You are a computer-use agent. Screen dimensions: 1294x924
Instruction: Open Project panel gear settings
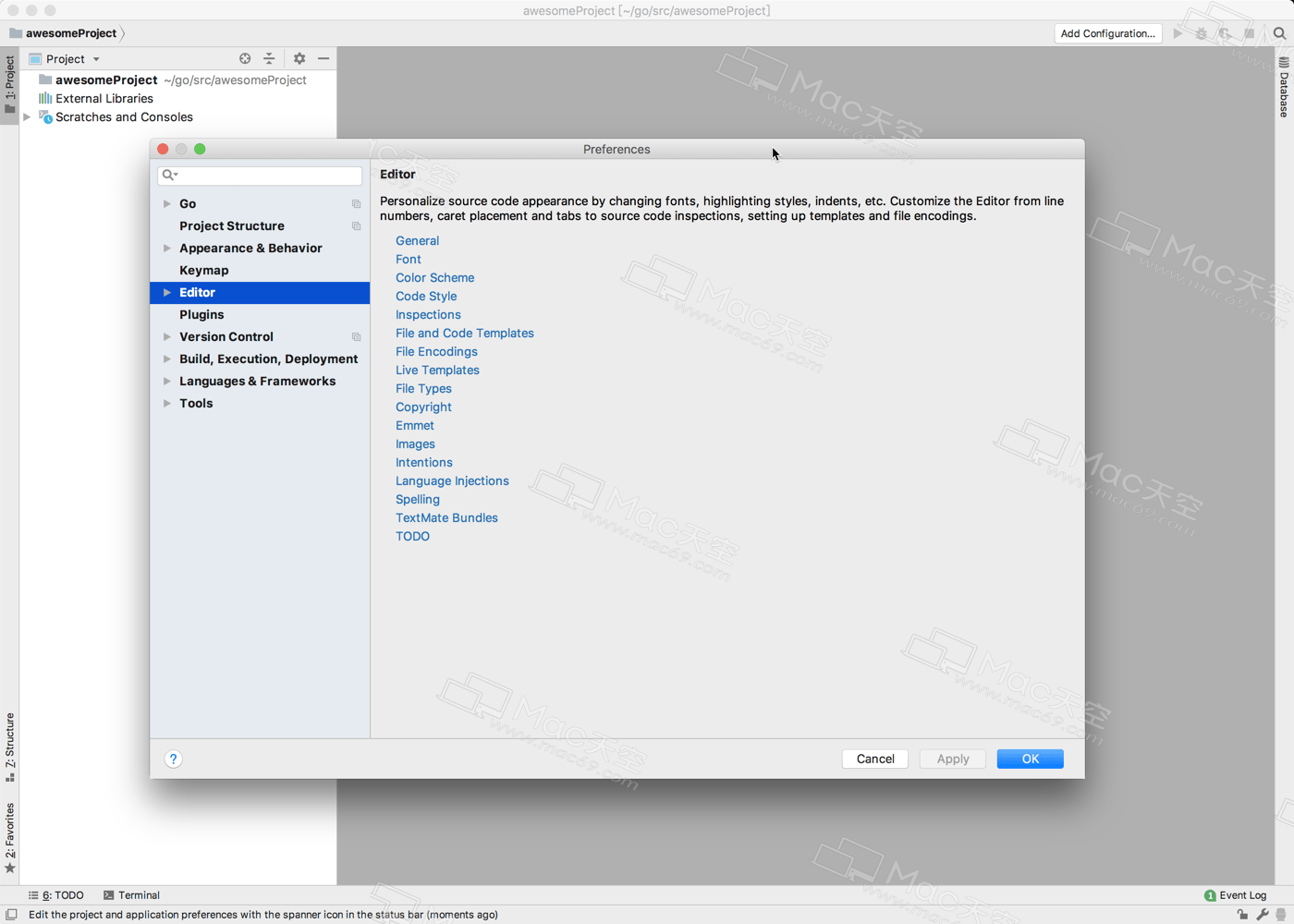299,58
